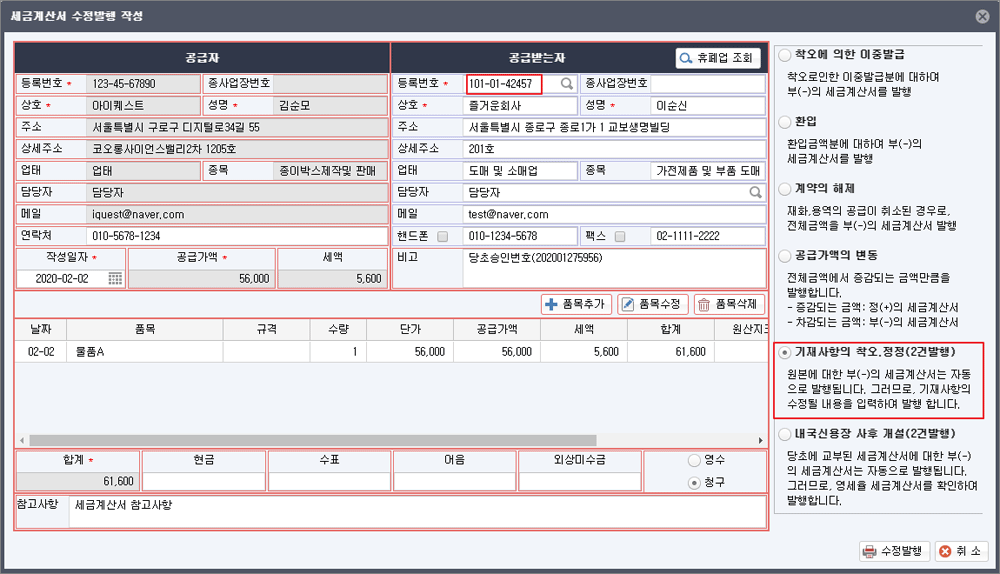The image size is (1000, 574).
Task: Click the search icon in registration number field
Action: pyautogui.click(x=566, y=84)
